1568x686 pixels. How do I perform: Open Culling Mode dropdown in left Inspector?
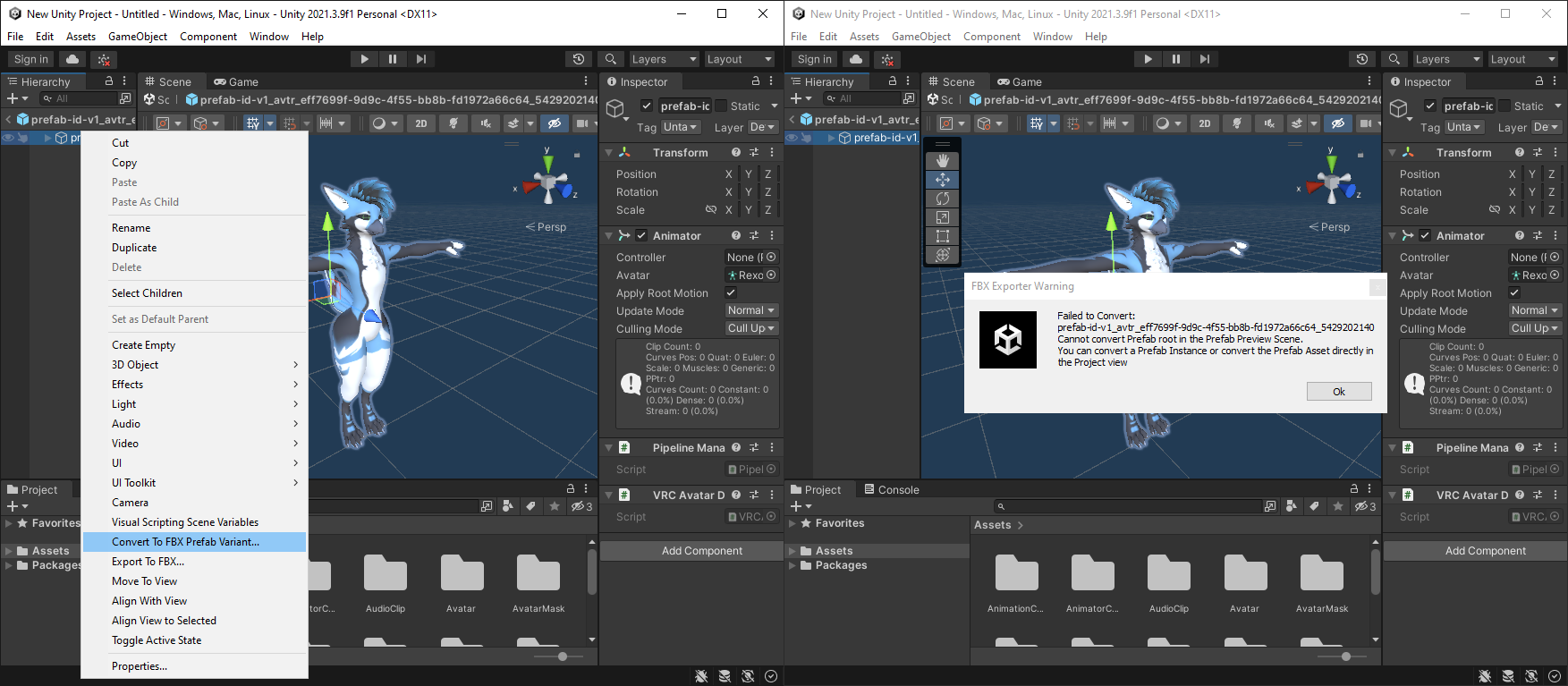[751, 328]
